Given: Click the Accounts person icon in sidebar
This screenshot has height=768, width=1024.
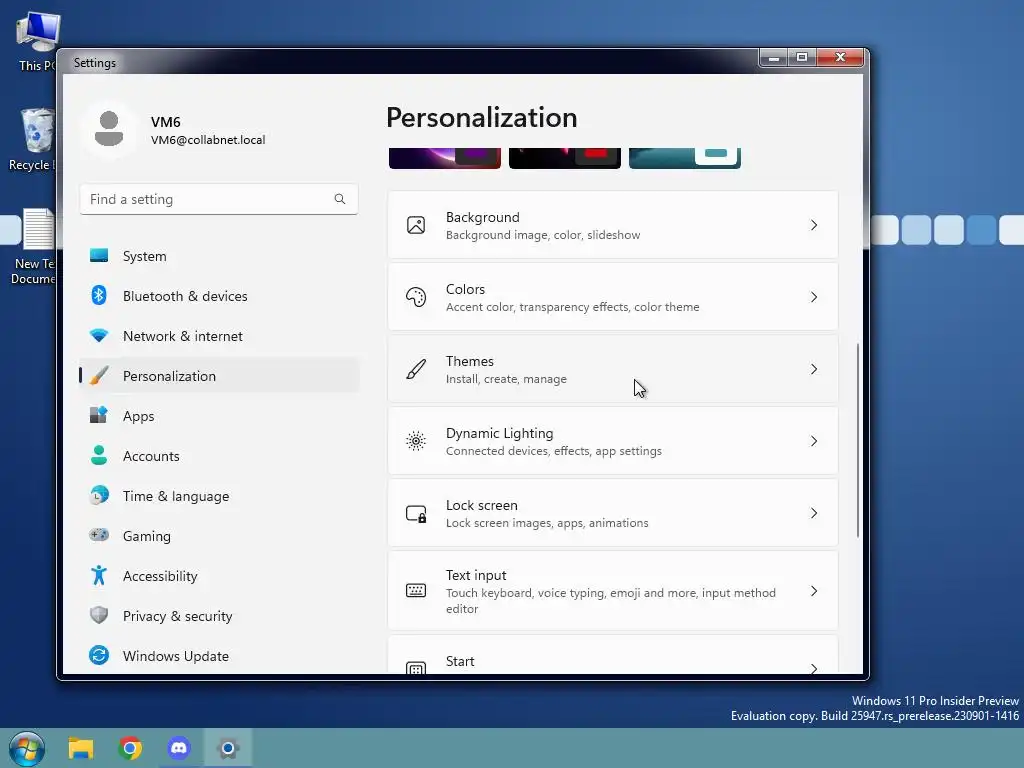Looking at the screenshot, I should [x=99, y=455].
